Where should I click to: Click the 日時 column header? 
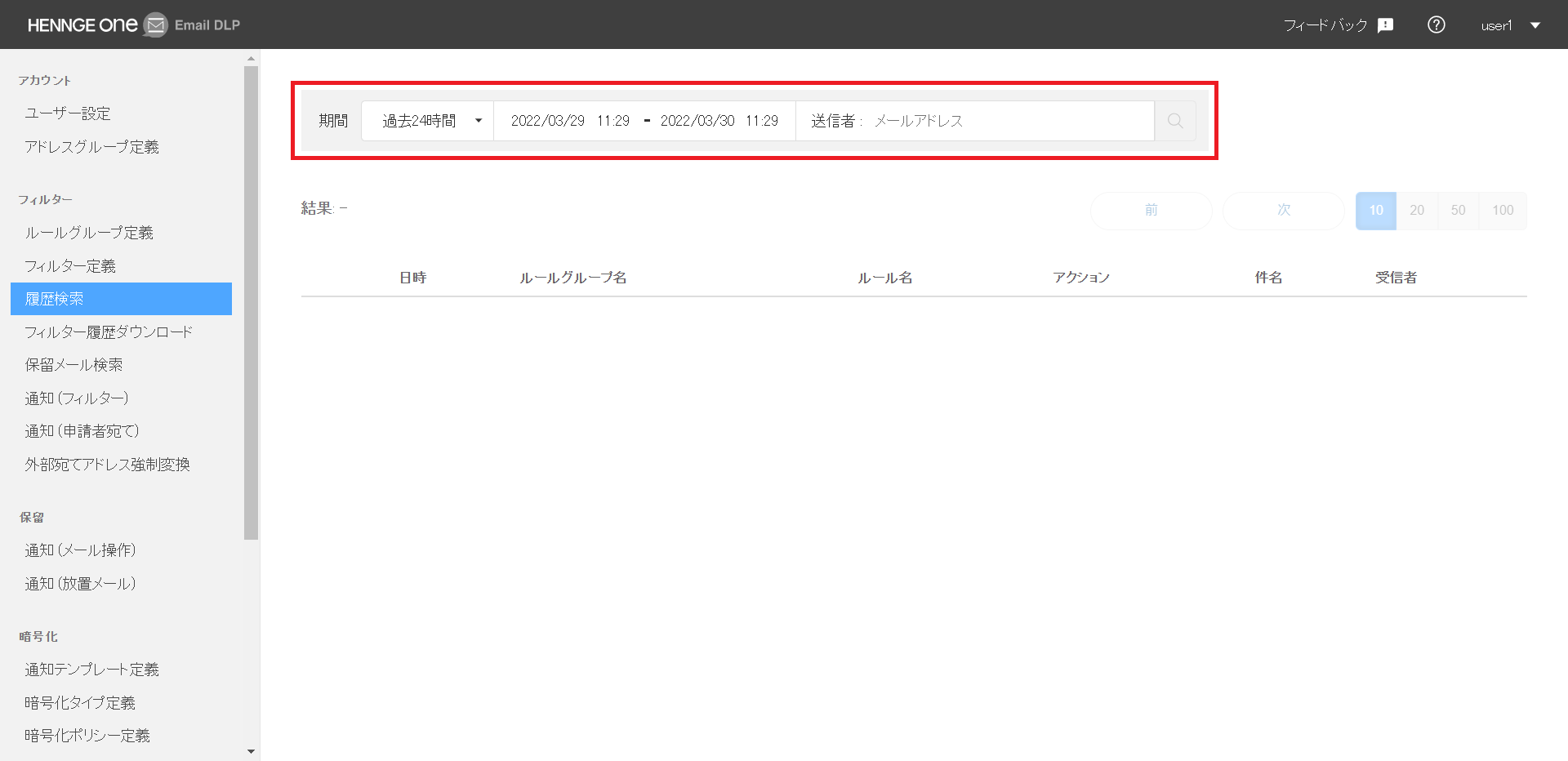coord(413,278)
